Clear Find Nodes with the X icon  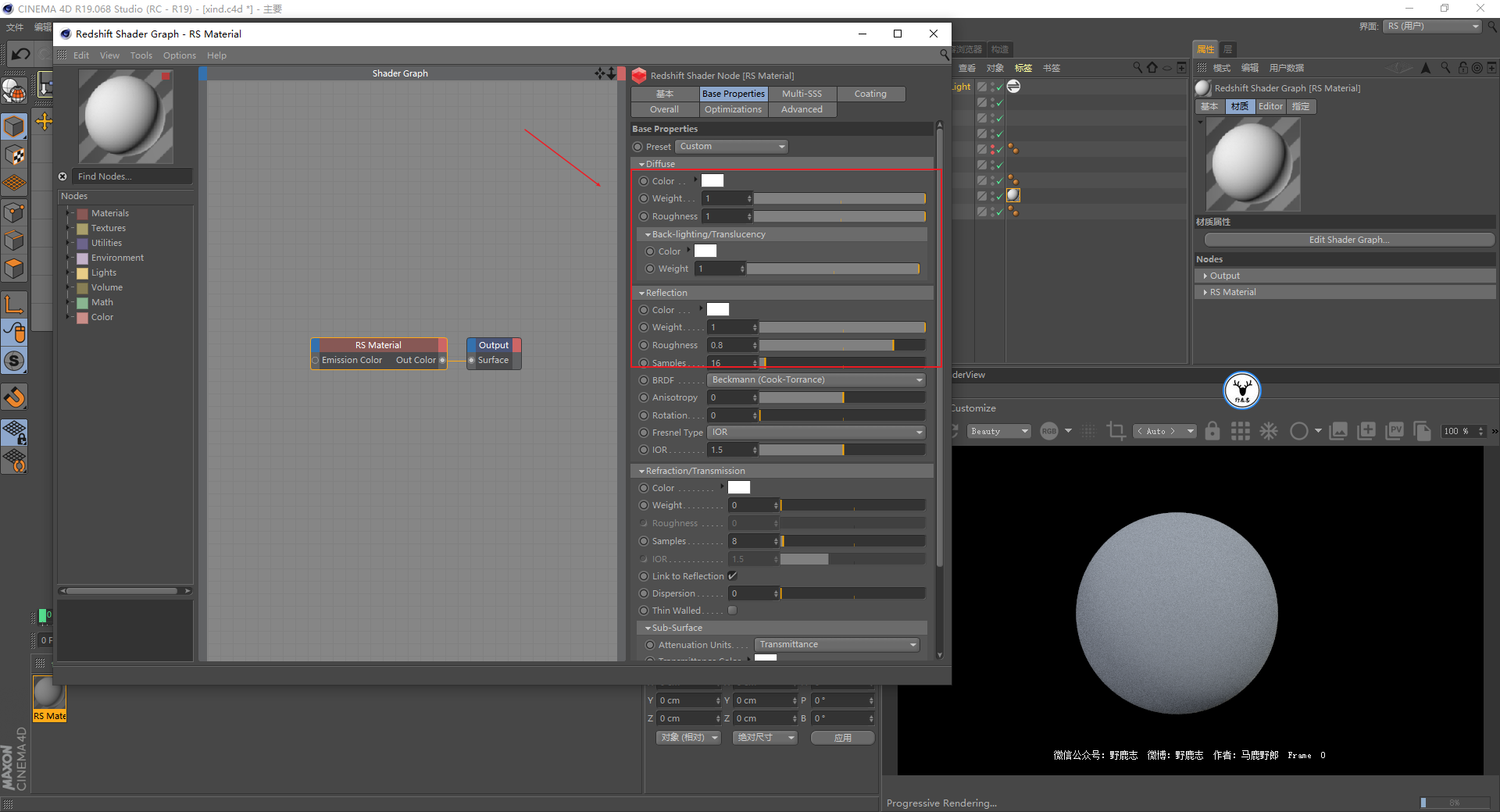[62, 176]
